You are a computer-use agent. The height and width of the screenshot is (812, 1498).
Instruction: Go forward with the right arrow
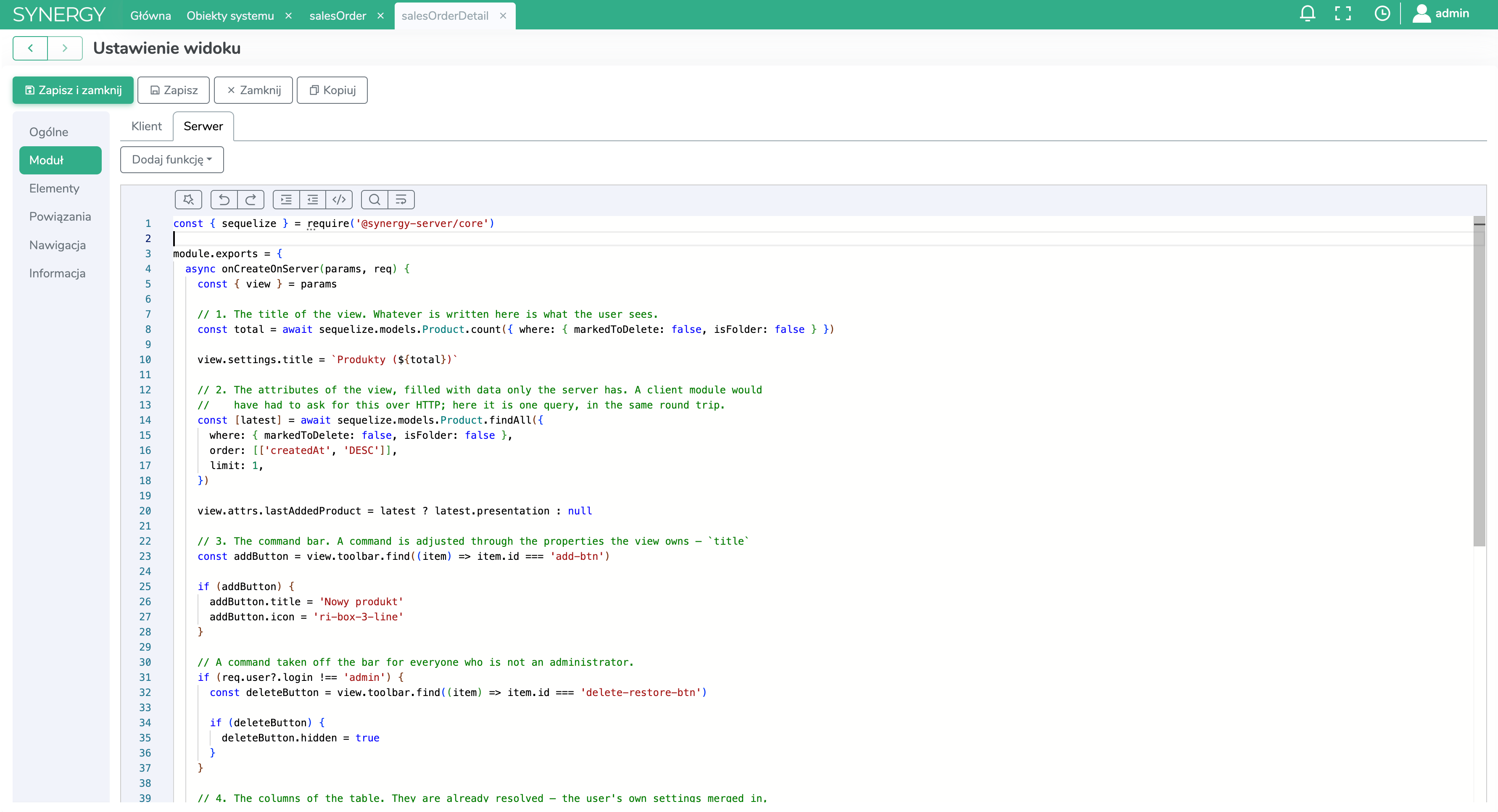[65, 48]
